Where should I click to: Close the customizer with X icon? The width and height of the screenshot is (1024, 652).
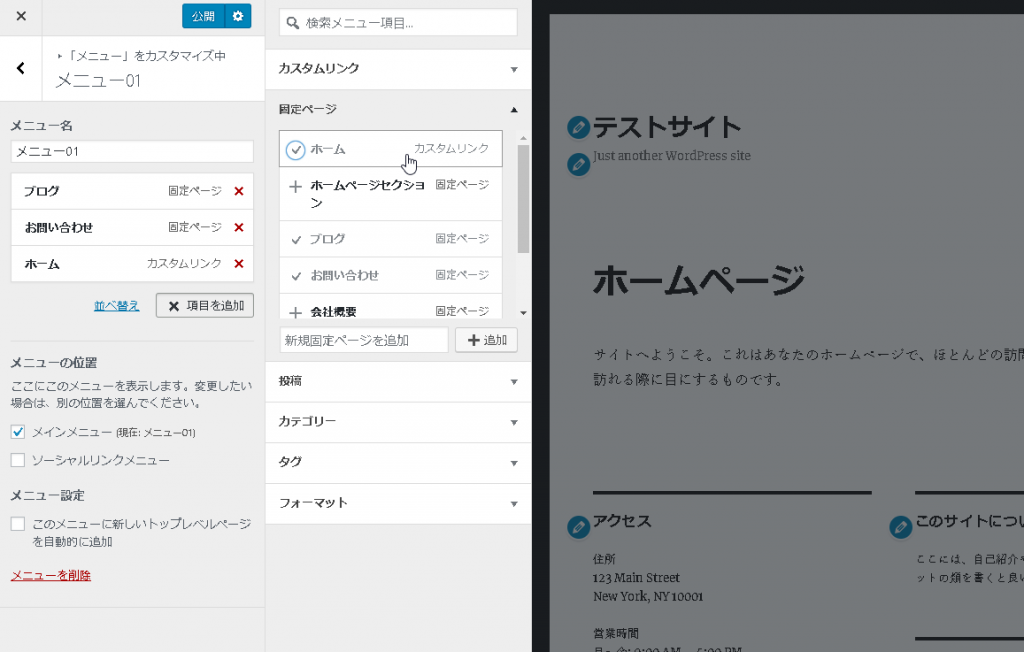[x=21, y=16]
